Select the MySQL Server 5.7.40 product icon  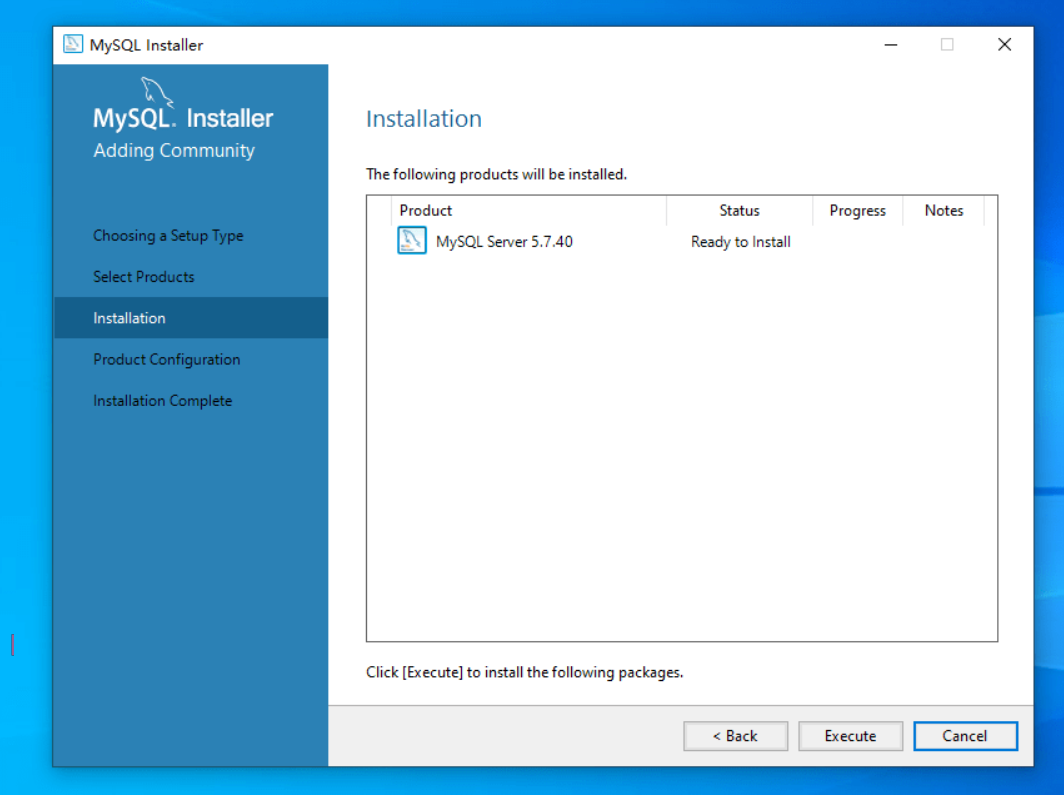(412, 241)
